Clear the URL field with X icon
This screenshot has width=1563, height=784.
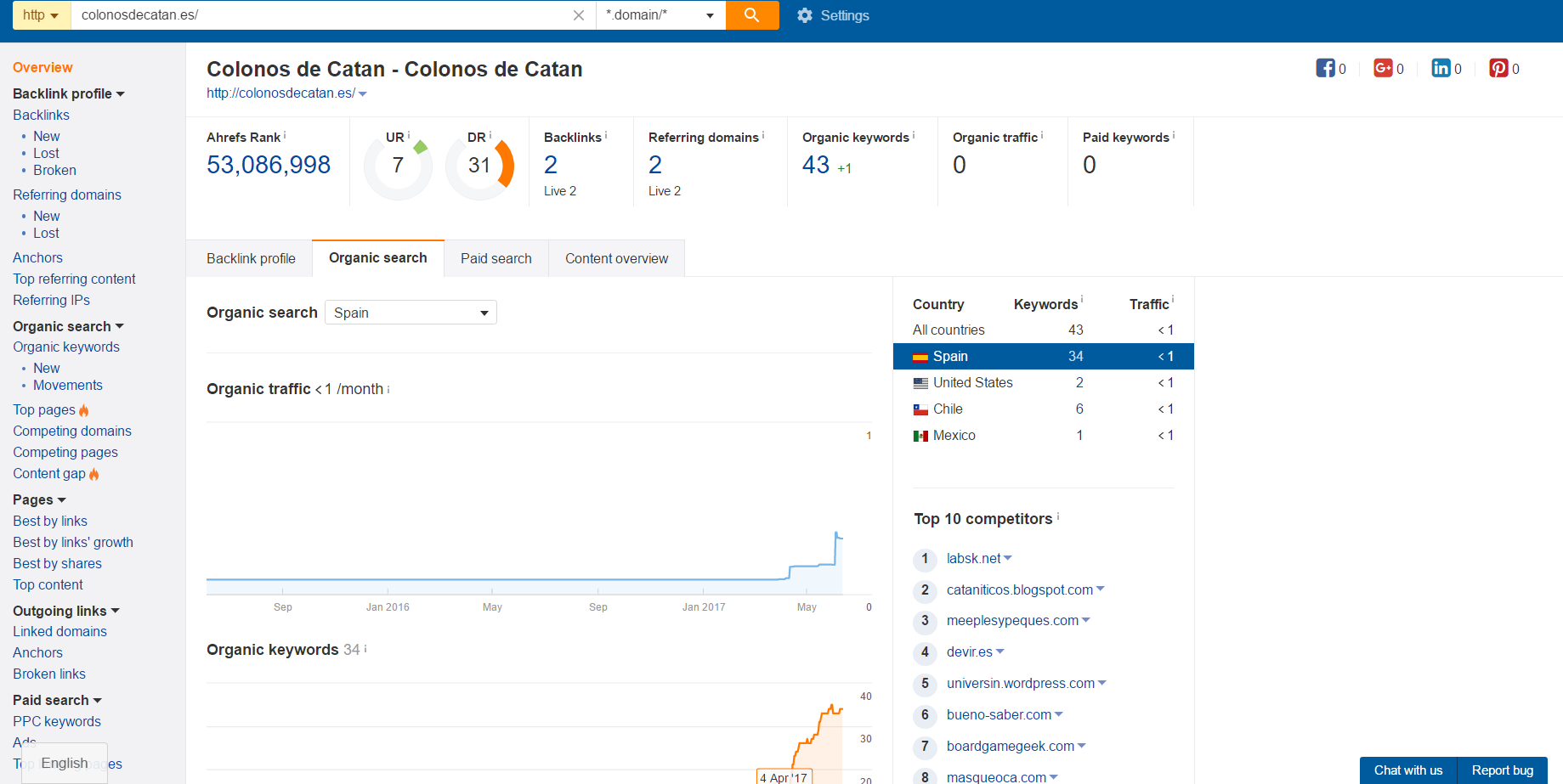pyautogui.click(x=579, y=15)
